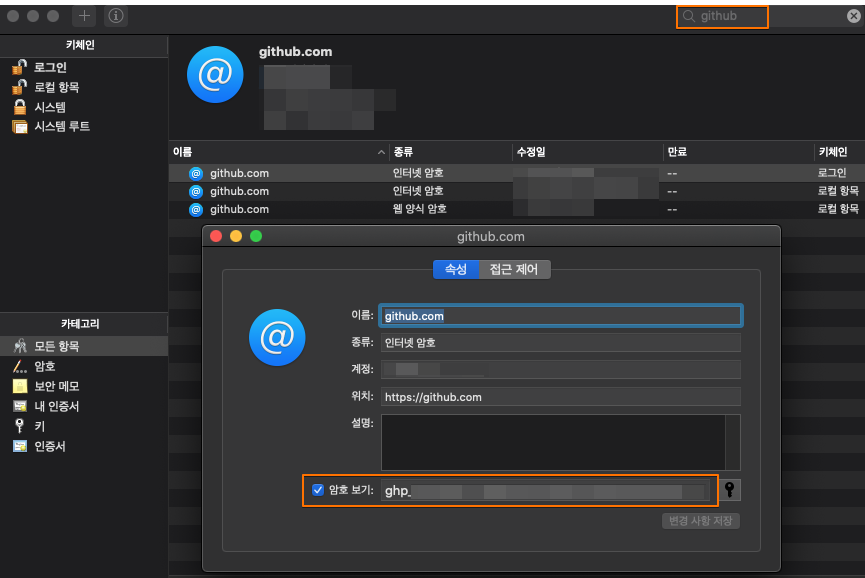Click the 내 인증서 certificate icon
Screen dimensions: 865x578
[x=20, y=406]
